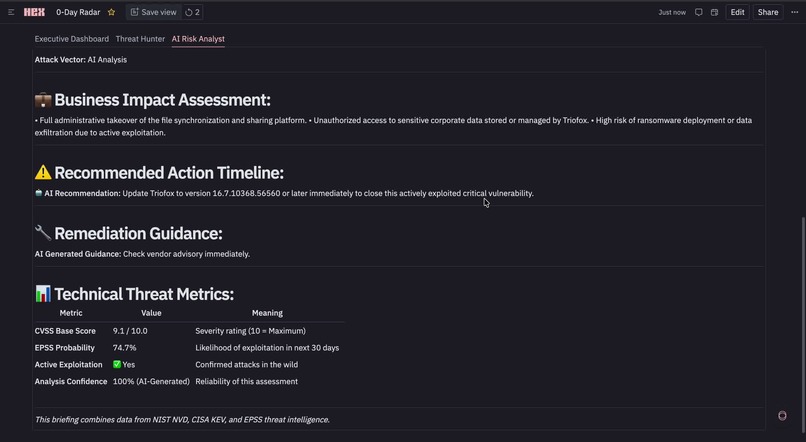806x442 pixels.
Task: Click the Edit button
Action: [737, 12]
